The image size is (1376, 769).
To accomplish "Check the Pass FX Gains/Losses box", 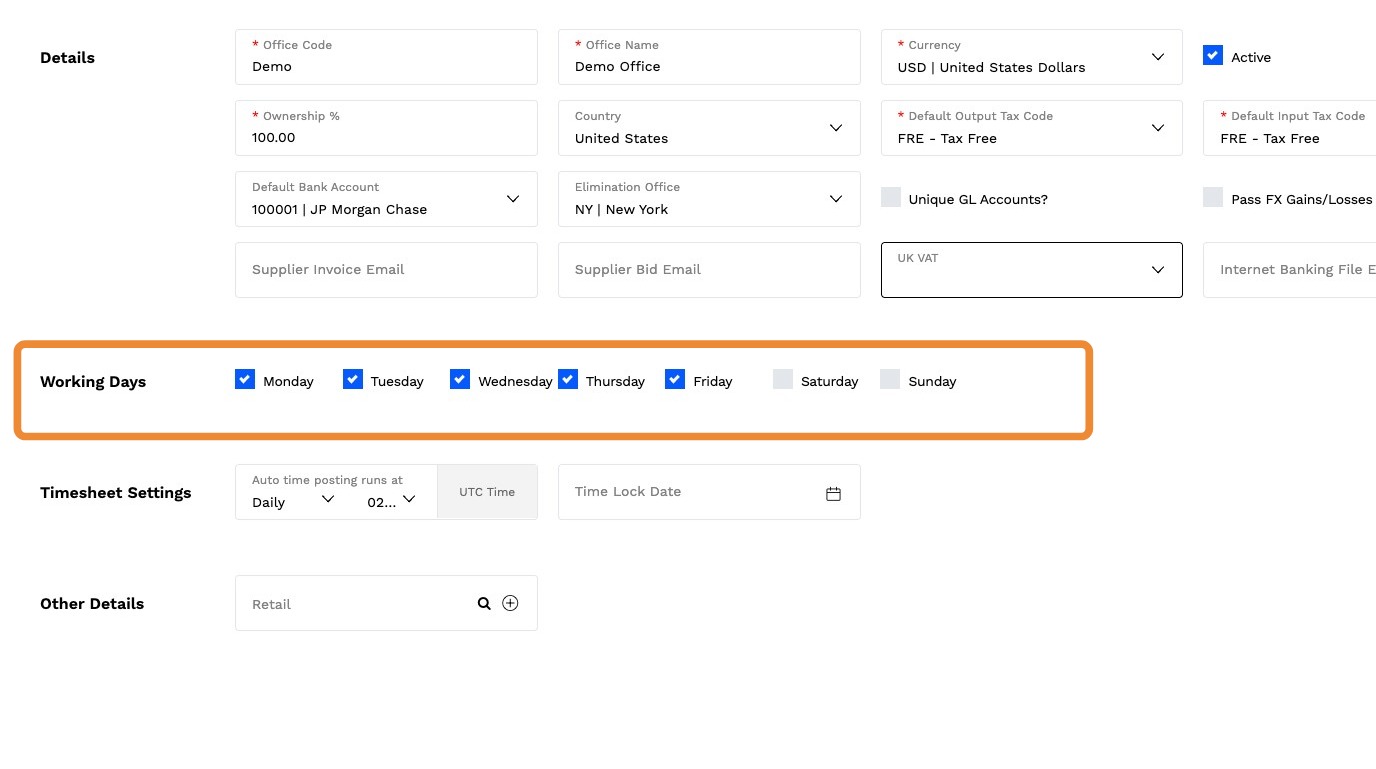I will [x=1213, y=197].
